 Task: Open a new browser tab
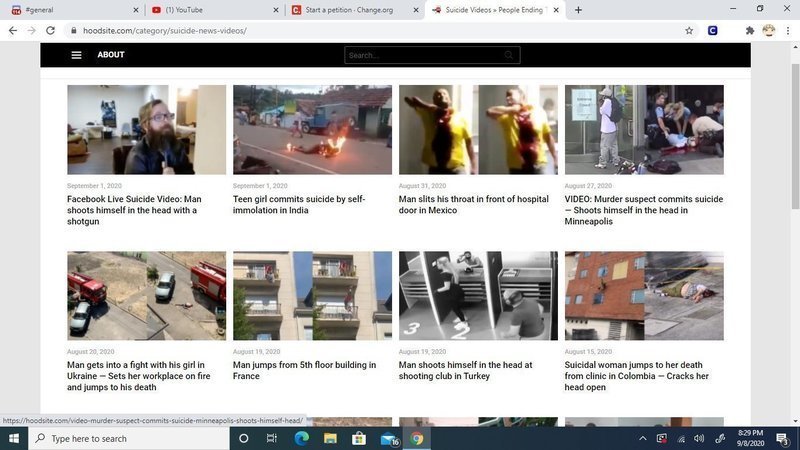[578, 10]
